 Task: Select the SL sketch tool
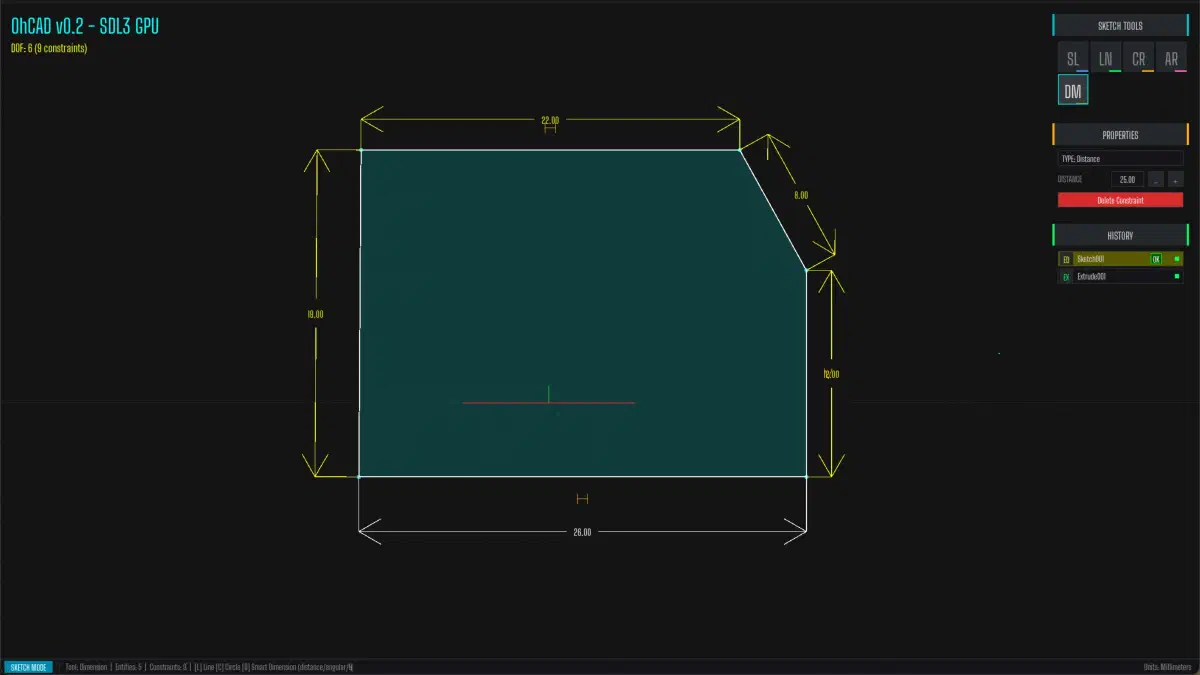click(x=1073, y=58)
